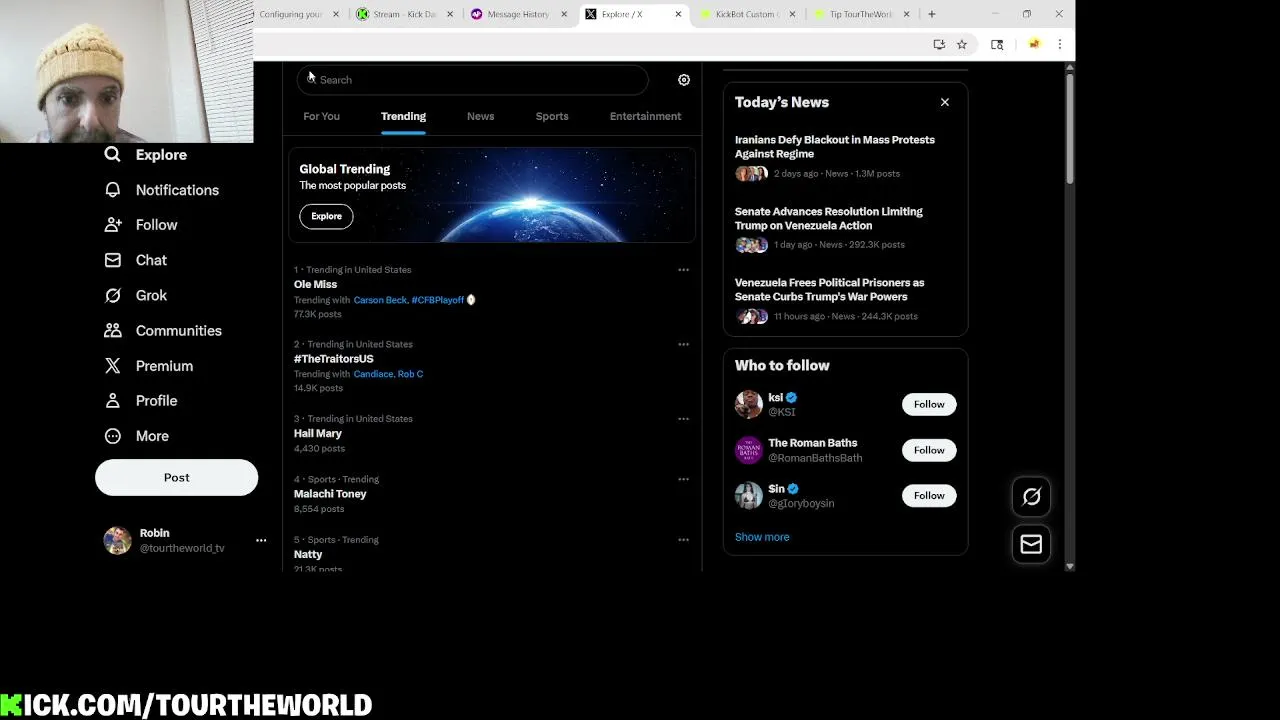
Task: Open the #CFBPlayoff hashtag link
Action: [438, 300]
